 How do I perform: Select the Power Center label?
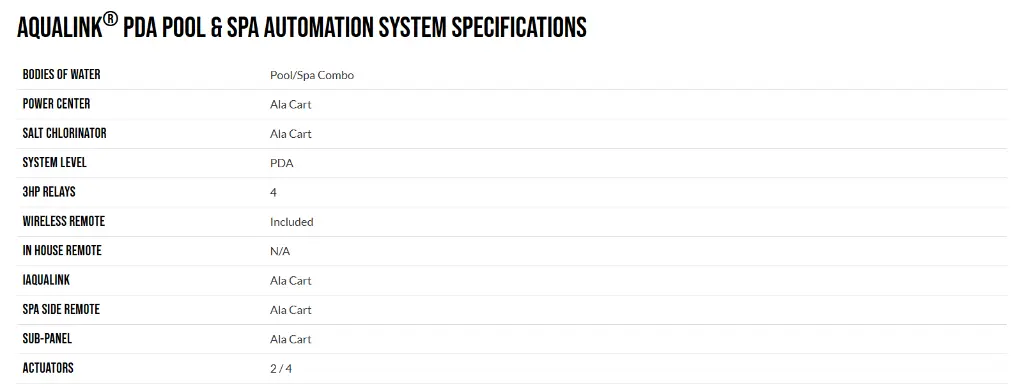pyautogui.click(x=56, y=104)
